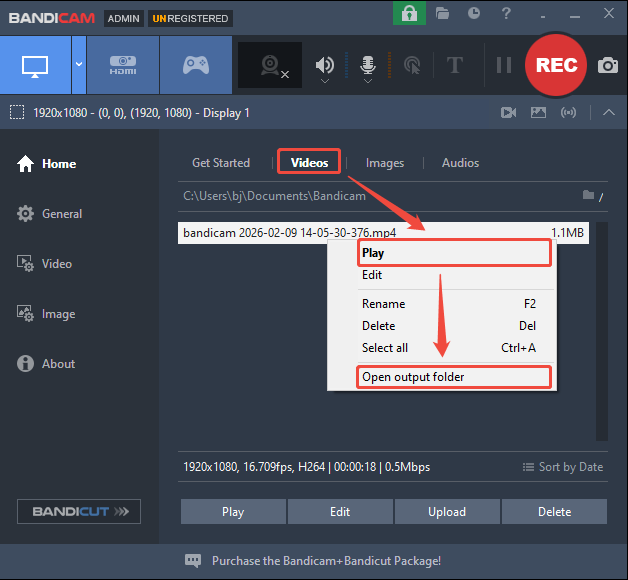Click the video camera icon in status bar

(508, 113)
